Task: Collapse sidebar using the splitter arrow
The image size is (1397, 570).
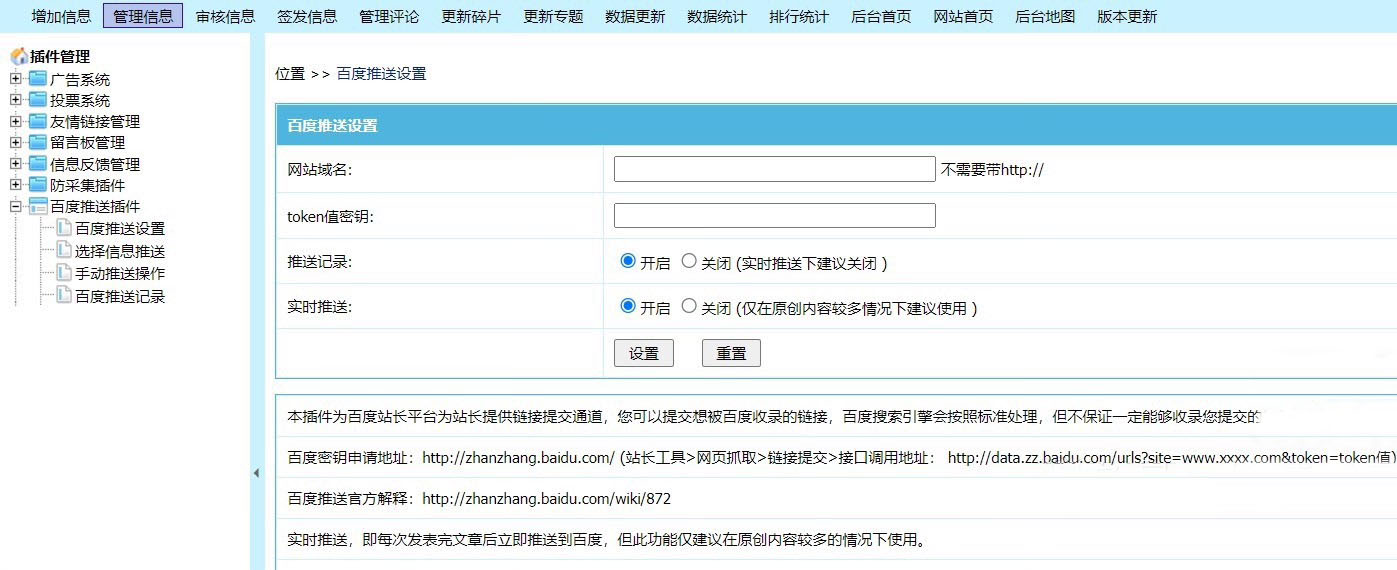Action: (x=255, y=473)
